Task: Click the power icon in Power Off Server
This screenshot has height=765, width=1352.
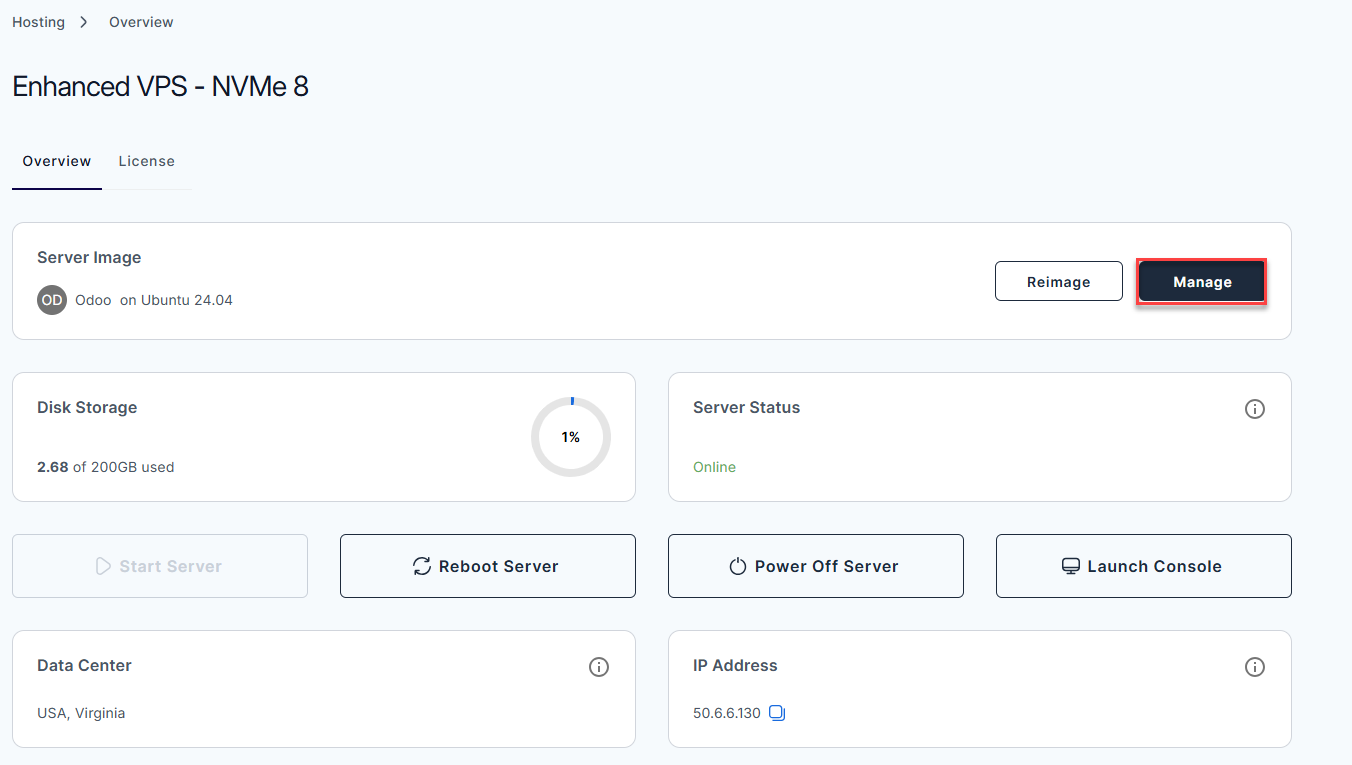Action: click(737, 566)
